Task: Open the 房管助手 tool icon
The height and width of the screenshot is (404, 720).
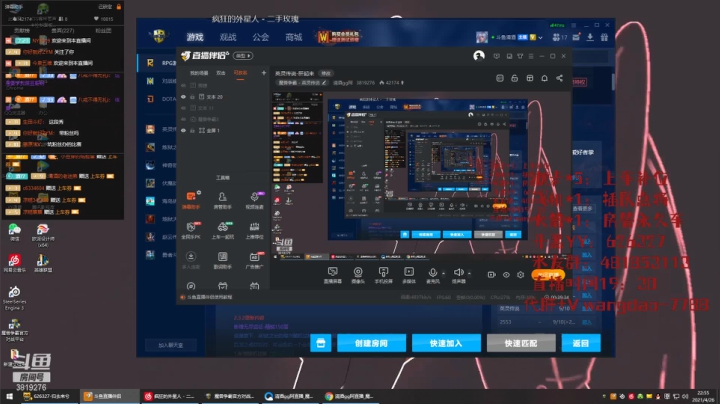Action: coord(222,200)
